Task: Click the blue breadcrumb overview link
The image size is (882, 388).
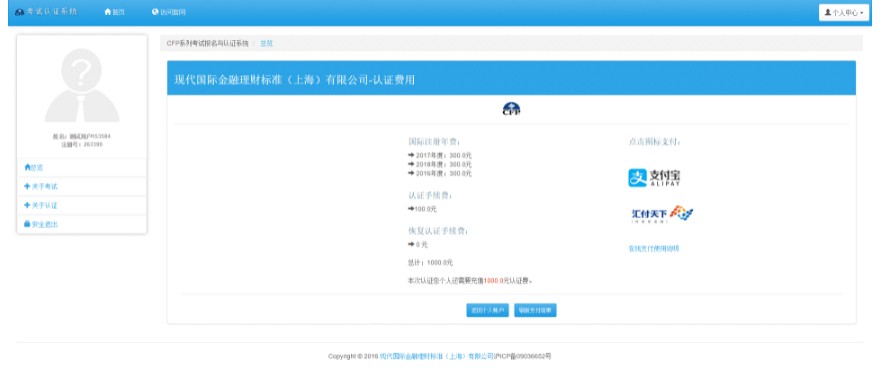Action: point(266,43)
